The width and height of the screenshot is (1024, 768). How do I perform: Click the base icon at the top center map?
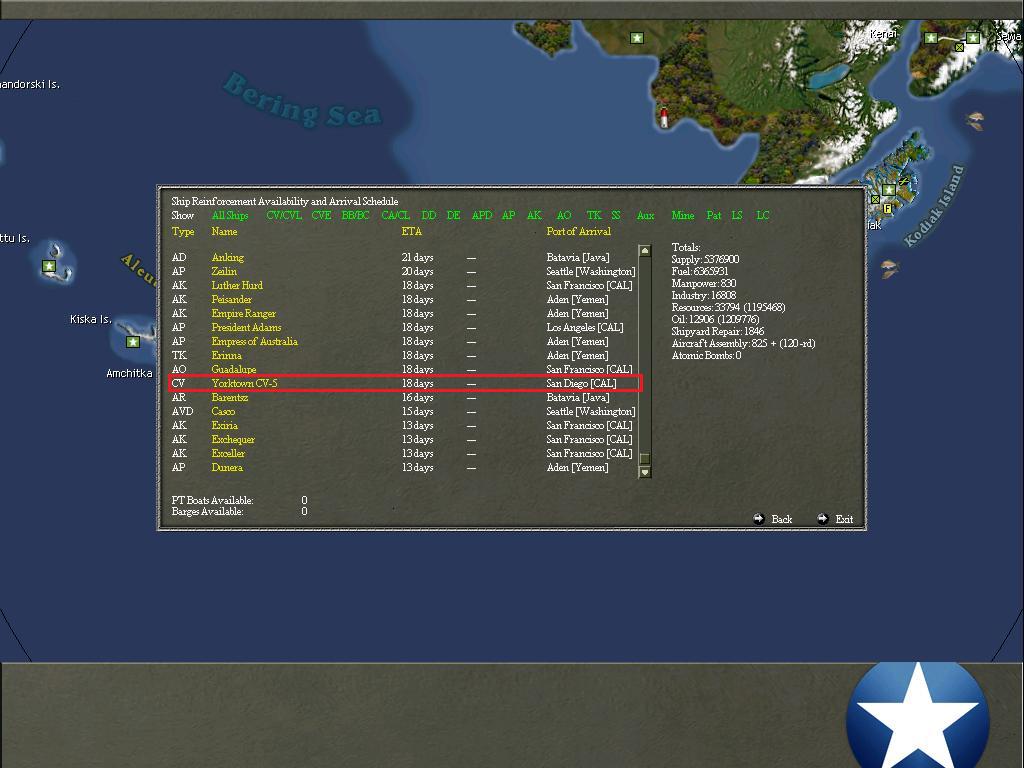pyautogui.click(x=636, y=37)
